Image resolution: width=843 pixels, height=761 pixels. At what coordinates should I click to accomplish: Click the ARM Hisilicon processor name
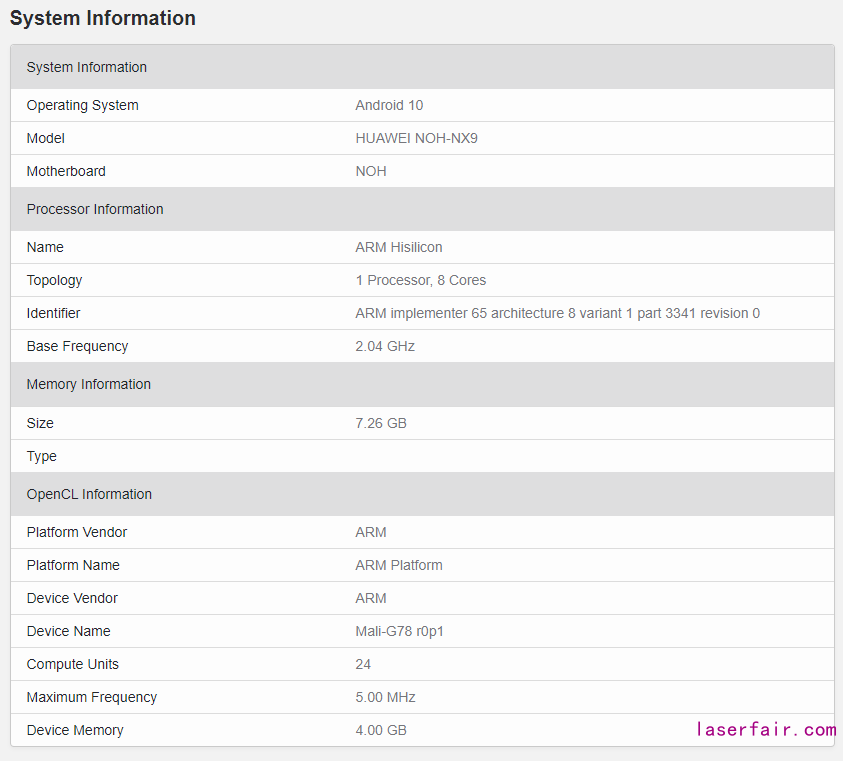pos(398,247)
